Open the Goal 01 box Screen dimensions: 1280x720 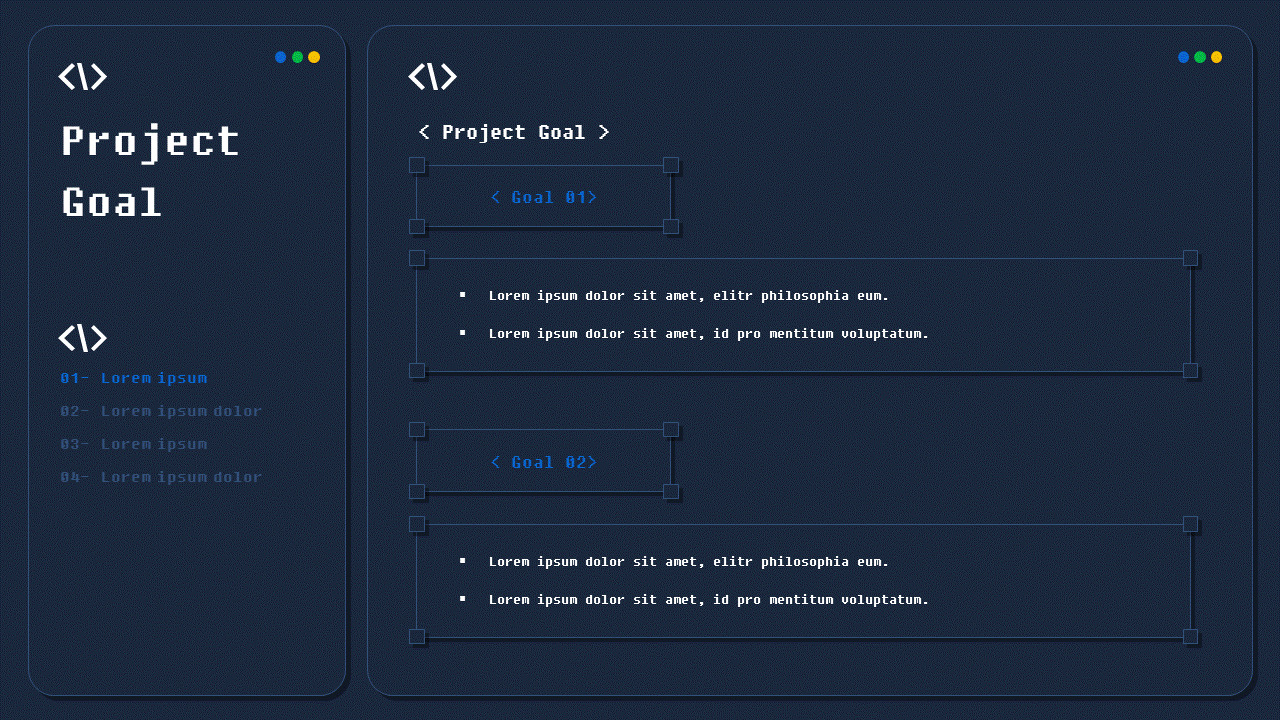[544, 197]
